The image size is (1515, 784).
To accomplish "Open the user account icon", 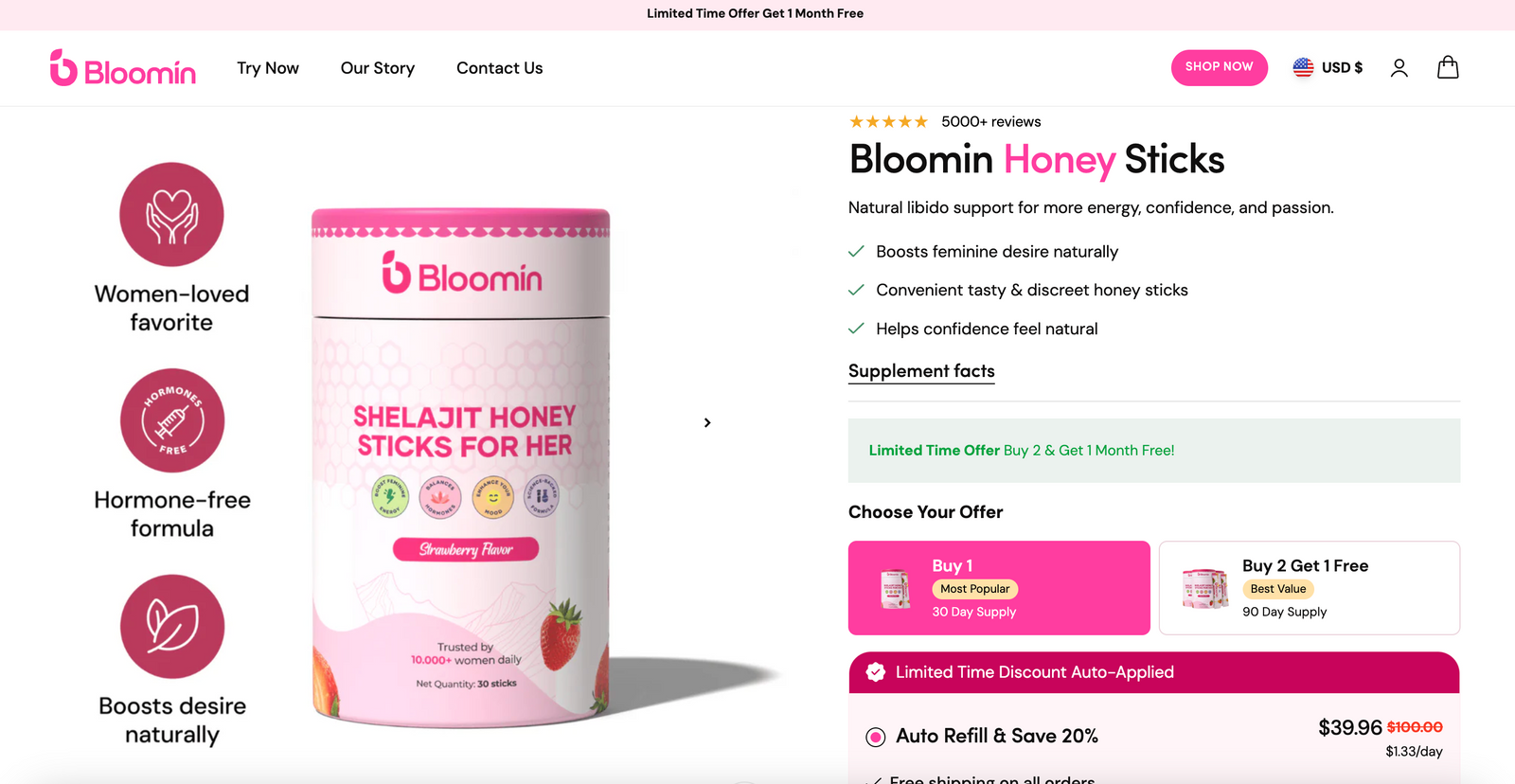I will pyautogui.click(x=1399, y=67).
